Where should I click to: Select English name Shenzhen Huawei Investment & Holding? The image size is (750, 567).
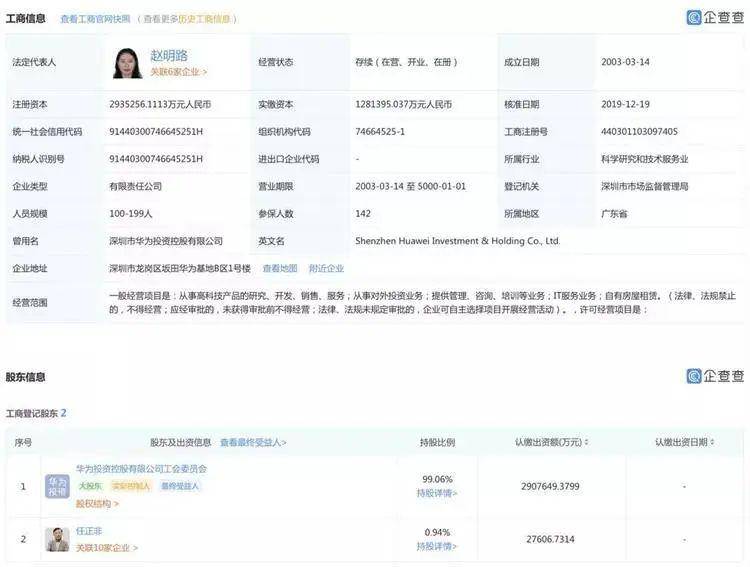click(458, 241)
